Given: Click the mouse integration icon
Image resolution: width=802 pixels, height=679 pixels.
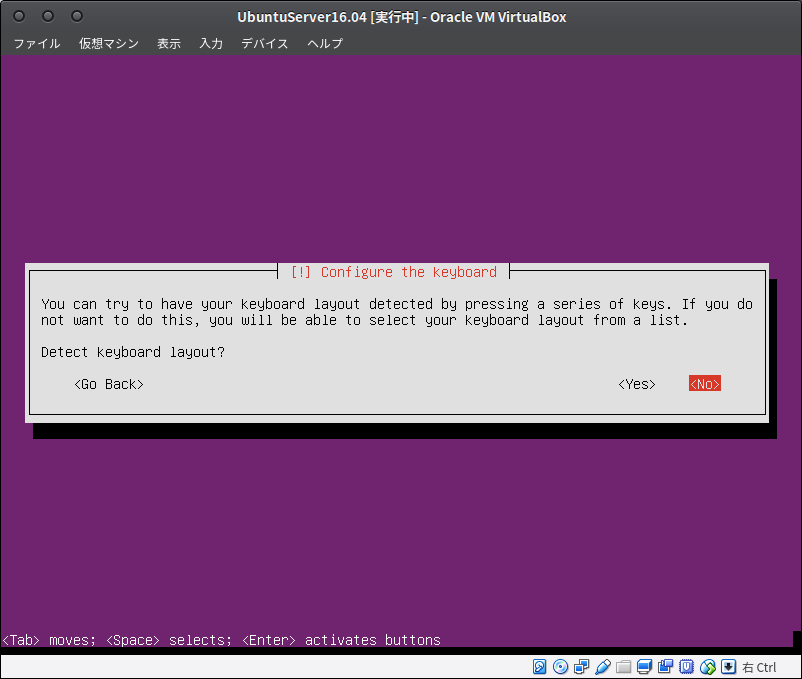Looking at the screenshot, I should 708,667.
